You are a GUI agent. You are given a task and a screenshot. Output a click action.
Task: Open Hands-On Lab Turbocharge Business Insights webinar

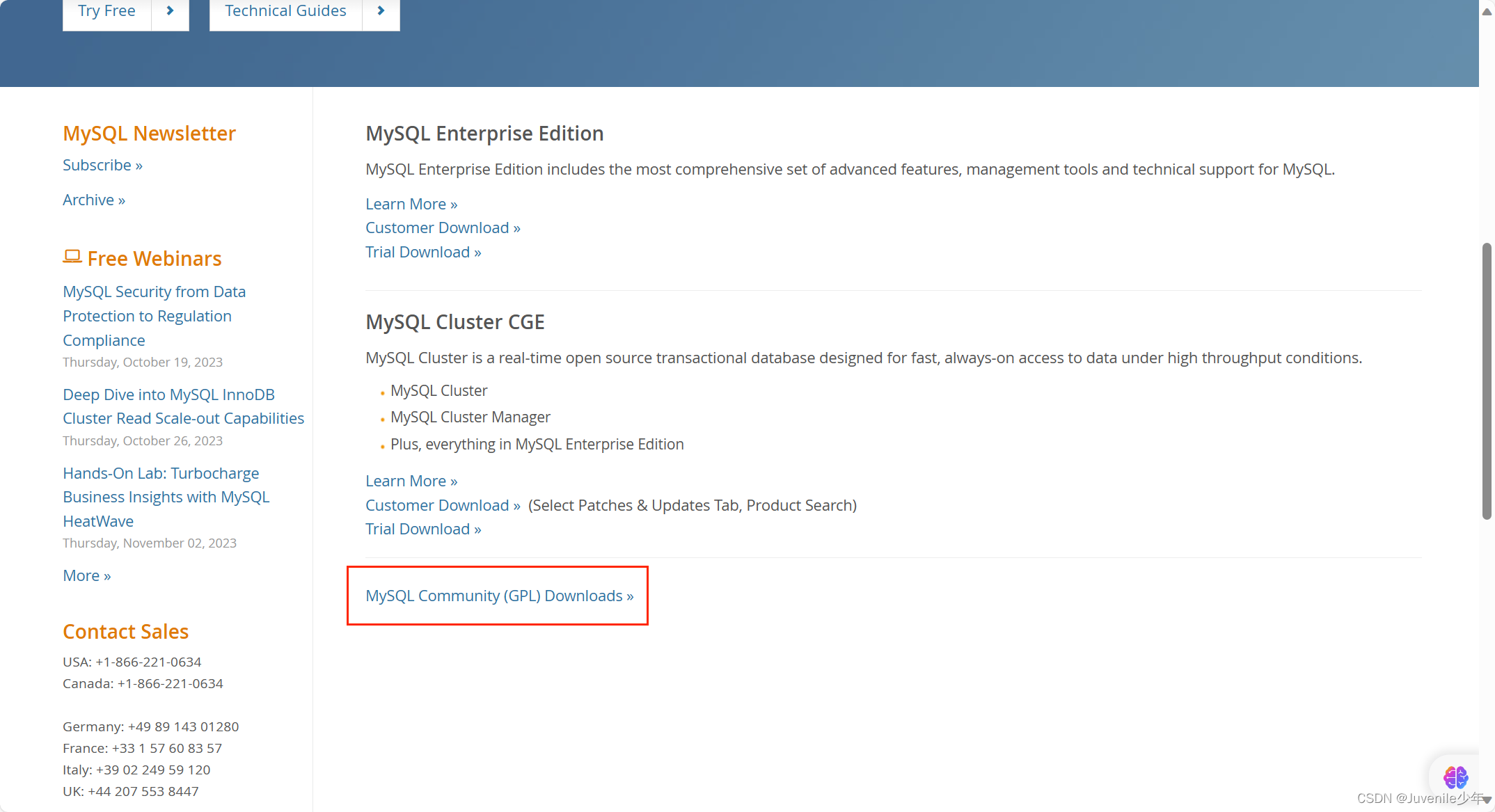pos(166,497)
